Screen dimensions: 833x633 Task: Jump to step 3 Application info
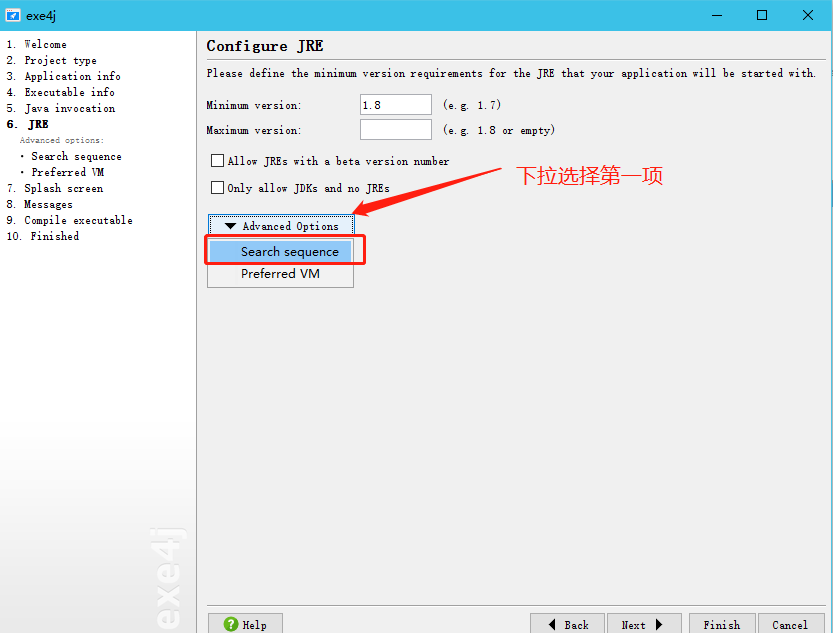(x=64, y=76)
